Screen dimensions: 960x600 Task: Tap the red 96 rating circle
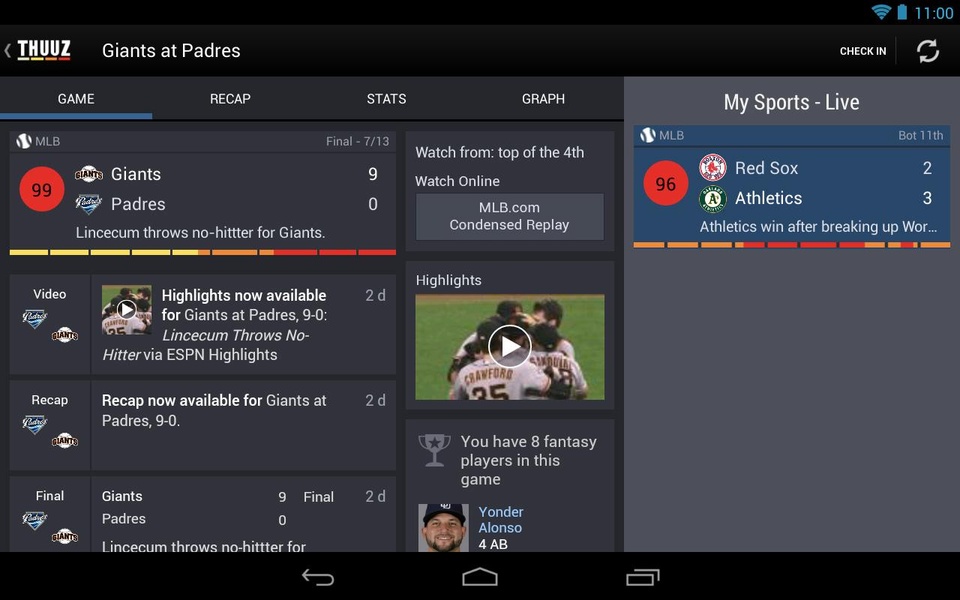tap(666, 183)
